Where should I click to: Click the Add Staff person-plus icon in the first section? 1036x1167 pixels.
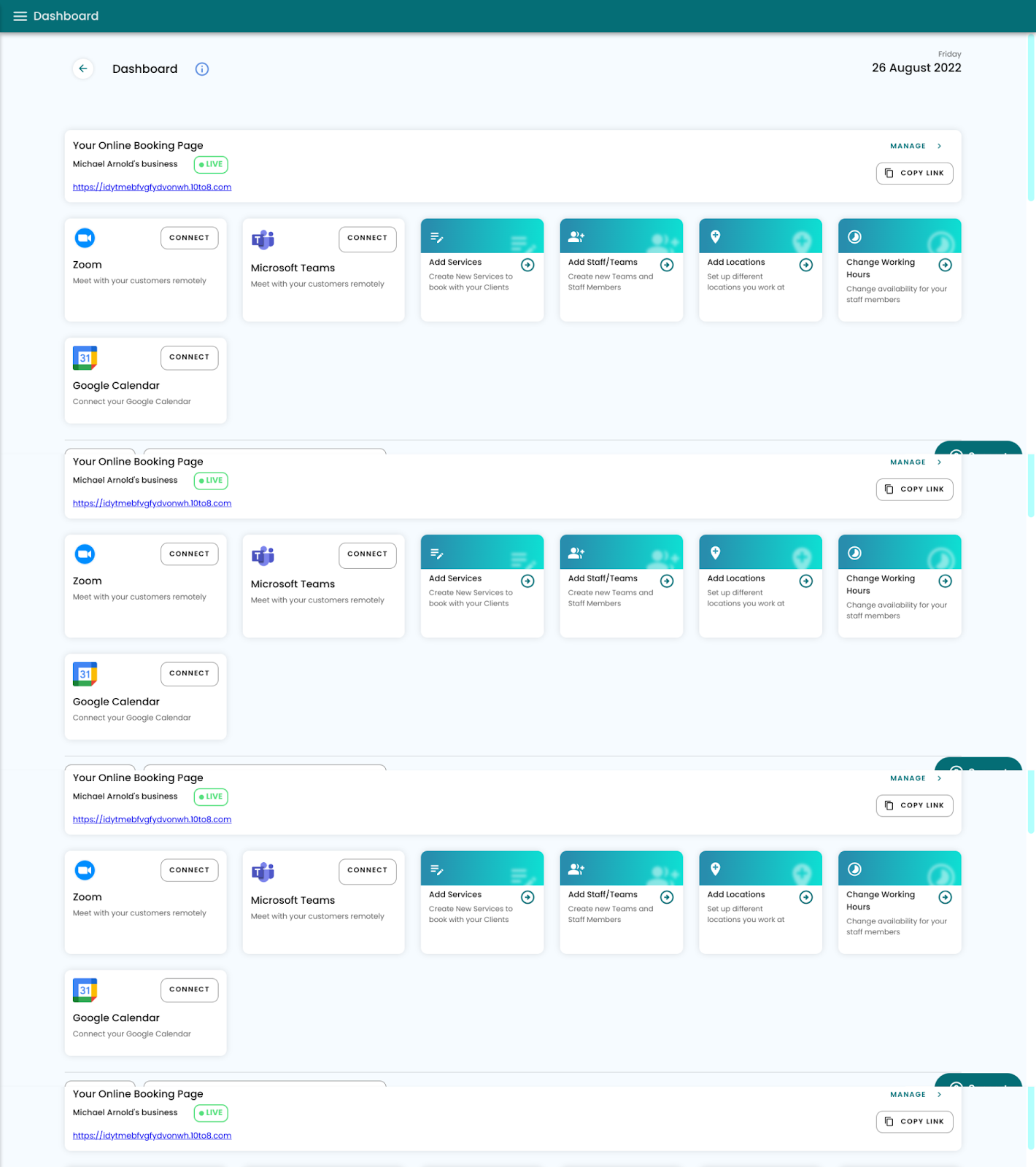(x=576, y=236)
